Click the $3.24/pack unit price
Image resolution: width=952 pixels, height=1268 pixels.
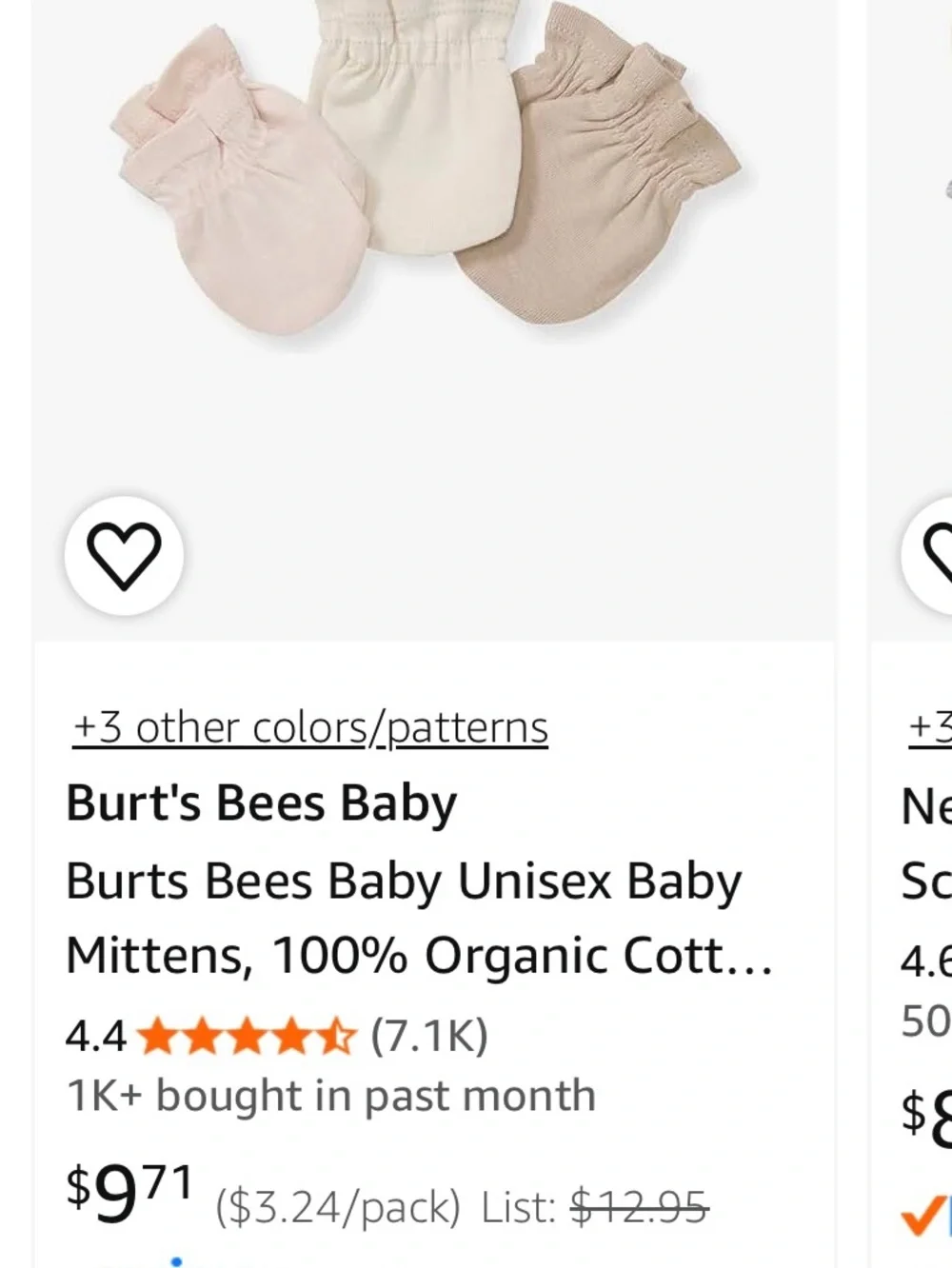338,1208
